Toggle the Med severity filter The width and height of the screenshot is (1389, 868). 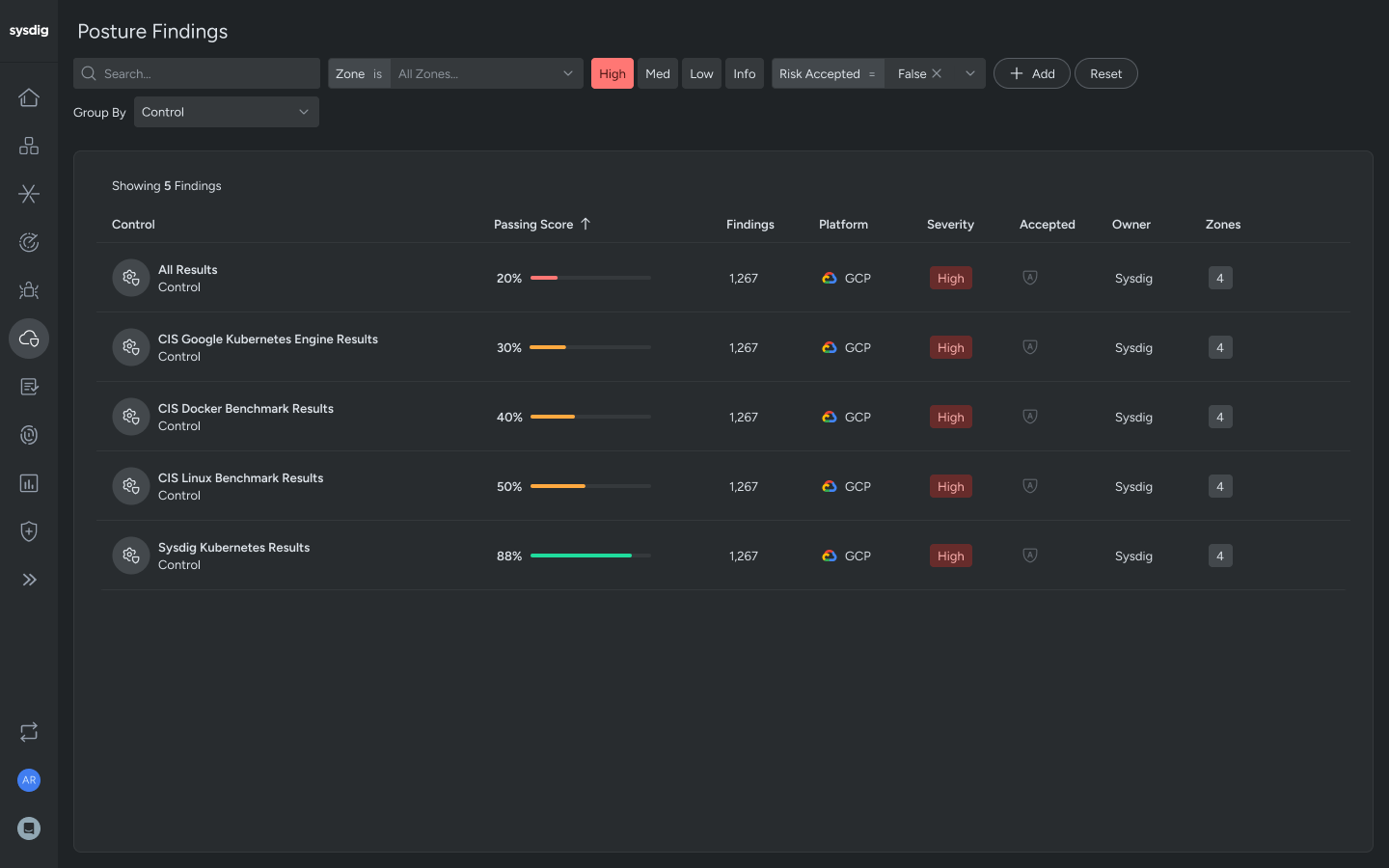657,73
